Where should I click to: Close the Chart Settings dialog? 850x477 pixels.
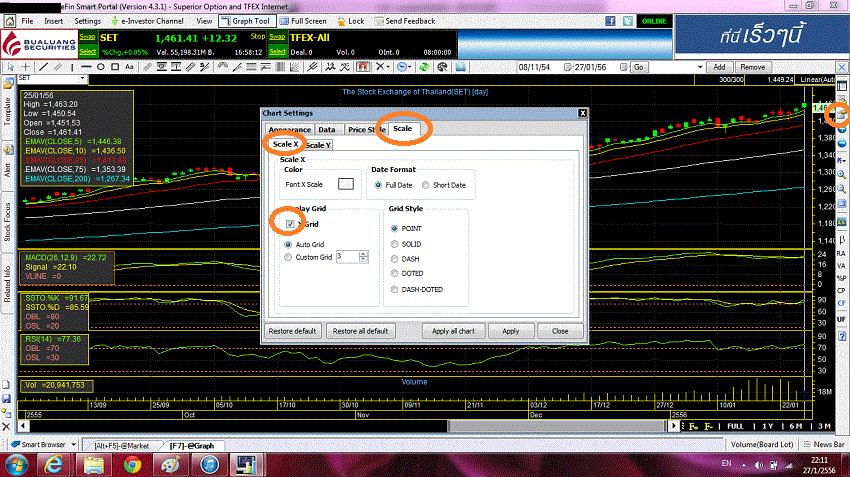(560, 331)
